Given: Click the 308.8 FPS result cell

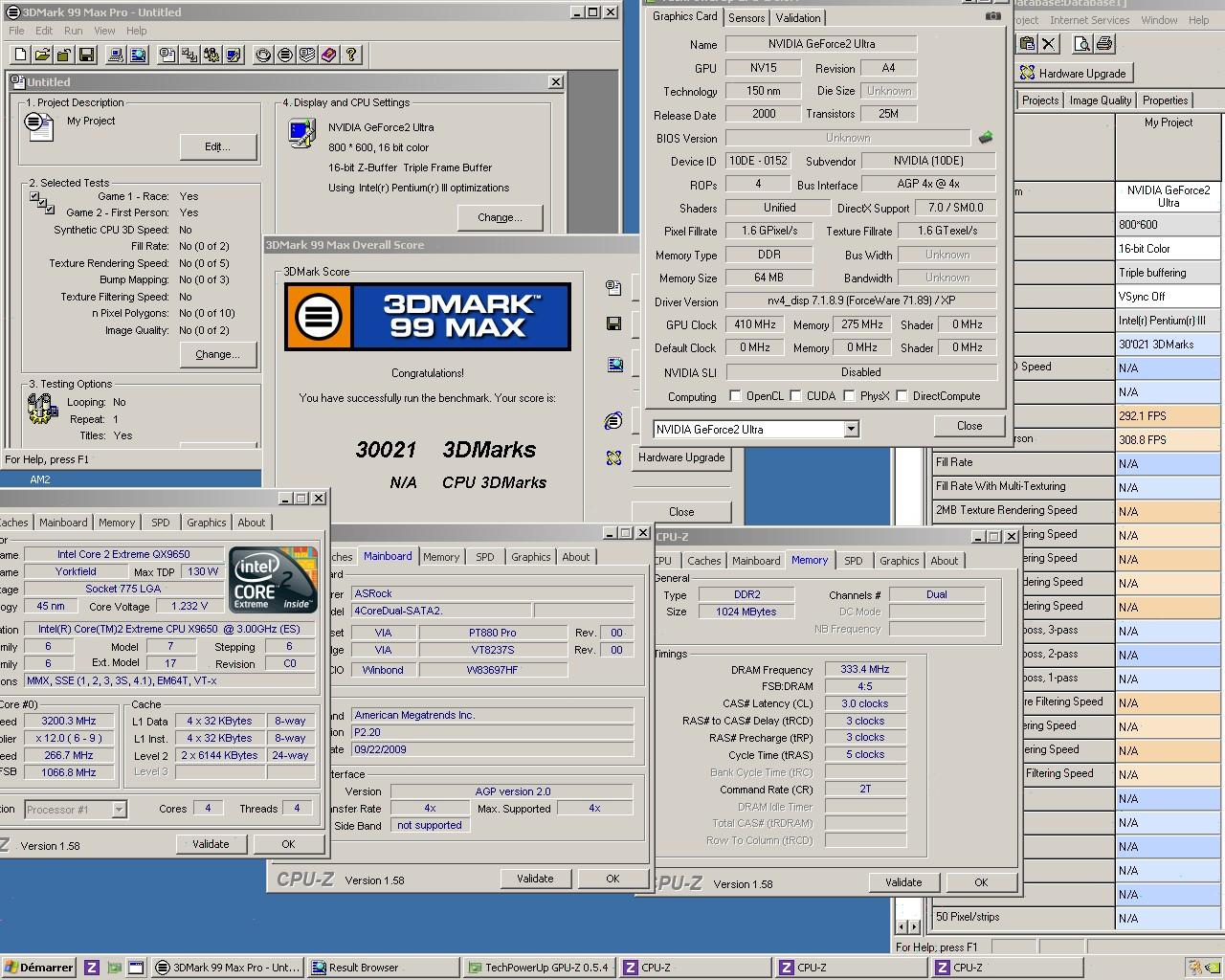Looking at the screenshot, I should [x=1168, y=440].
